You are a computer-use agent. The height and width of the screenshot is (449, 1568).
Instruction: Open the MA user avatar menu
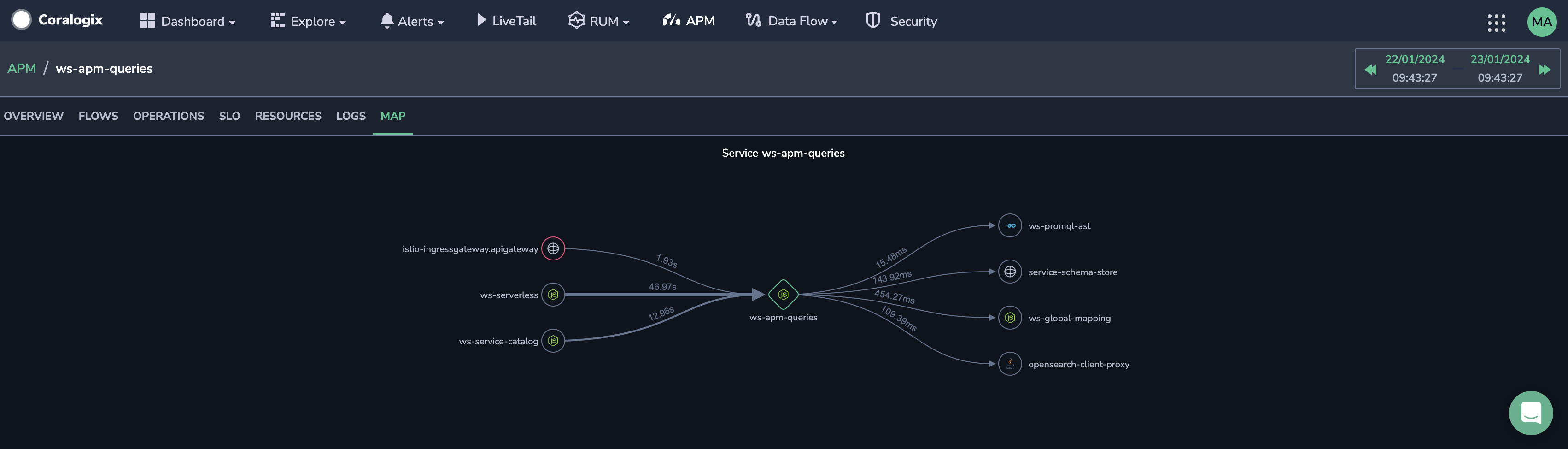1542,22
